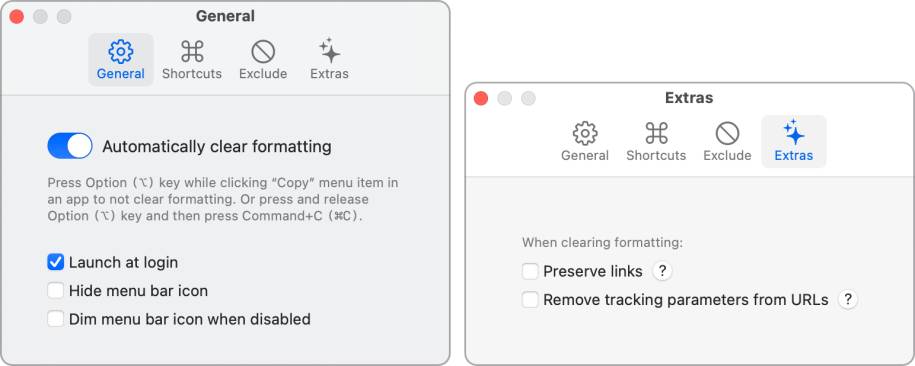915x366 pixels.
Task: Uncheck Launch at login
Action: click(55, 262)
